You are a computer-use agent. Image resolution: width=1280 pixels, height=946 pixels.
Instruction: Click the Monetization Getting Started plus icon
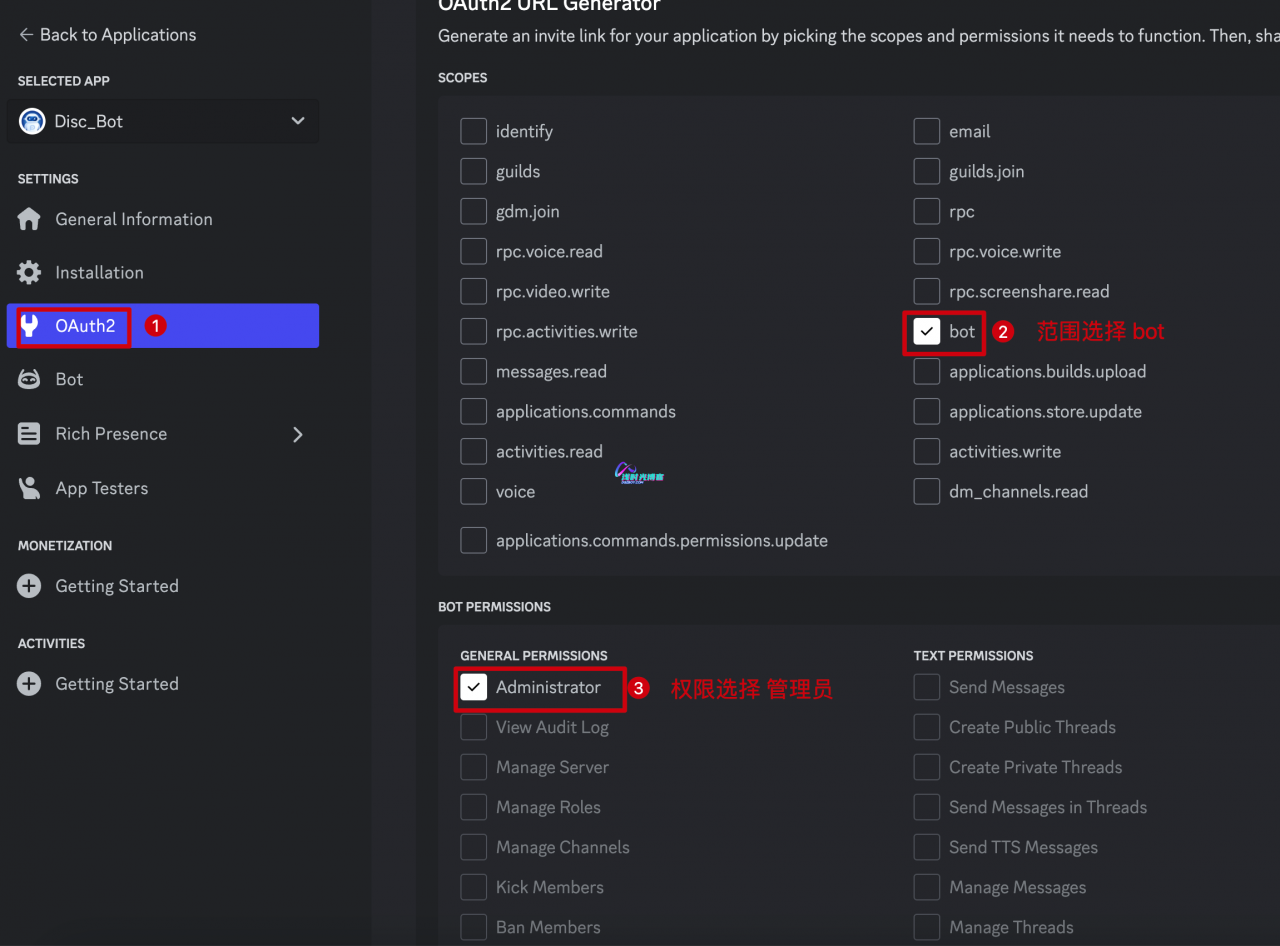29,586
